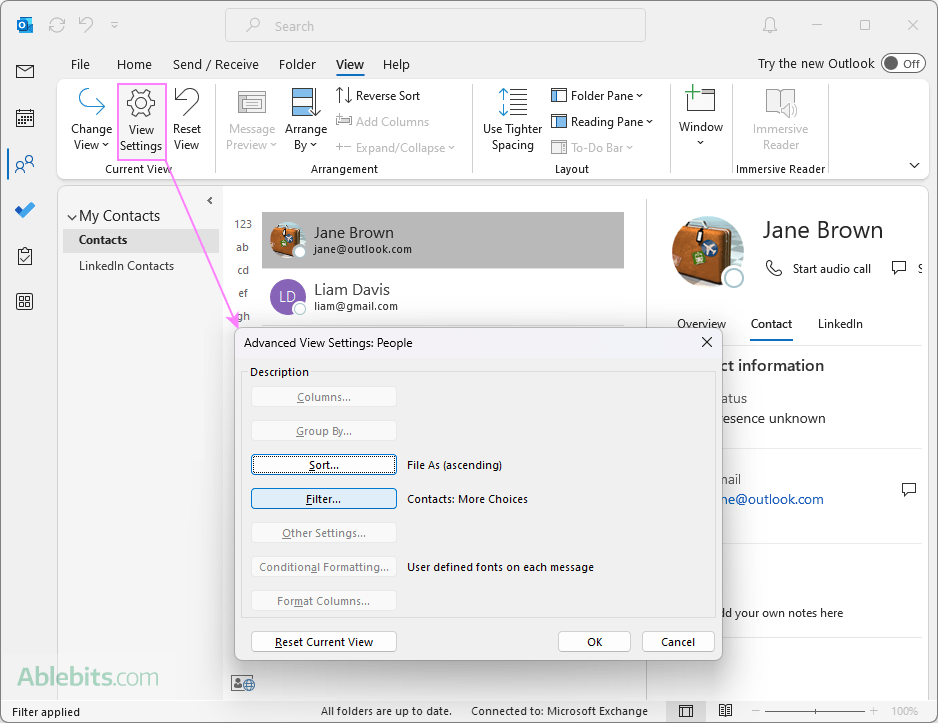This screenshot has height=723, width=938.
Task: Select Jane Brown contact in list
Action: 443,240
